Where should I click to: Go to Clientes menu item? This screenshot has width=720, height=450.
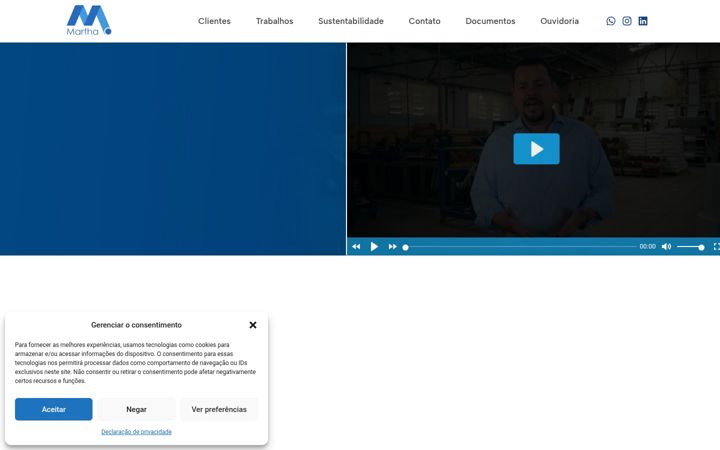pos(214,21)
